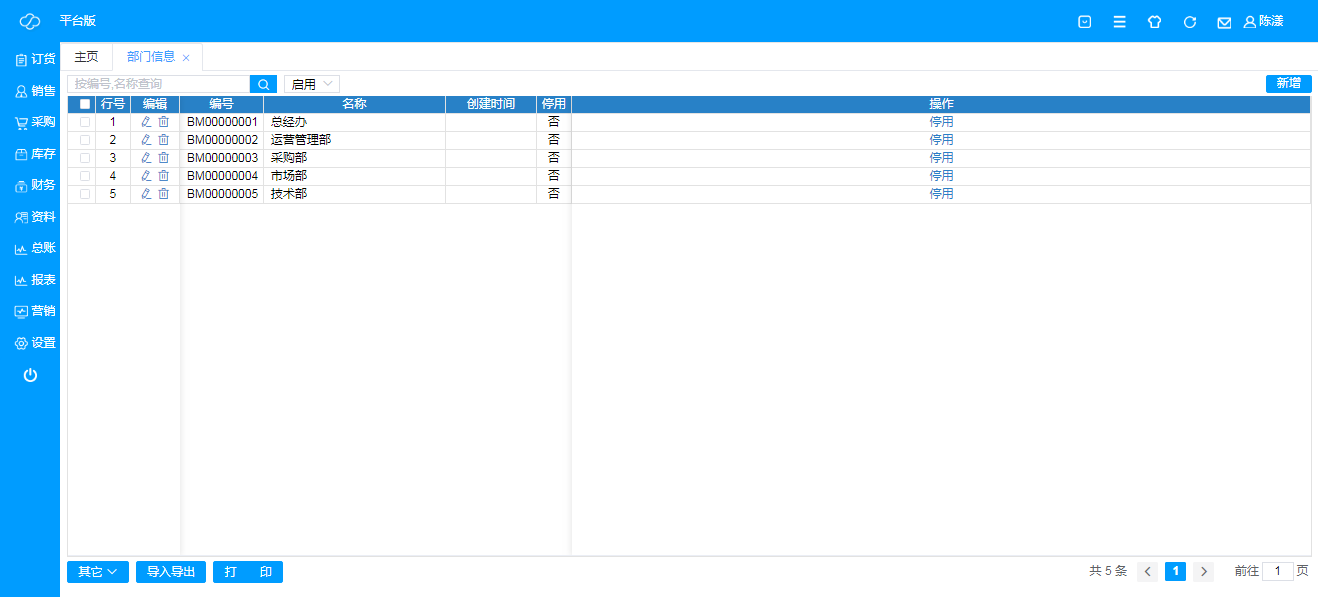Check the row 2 运营管理部 checkbox
This screenshot has height=597, width=1318.
coord(85,140)
